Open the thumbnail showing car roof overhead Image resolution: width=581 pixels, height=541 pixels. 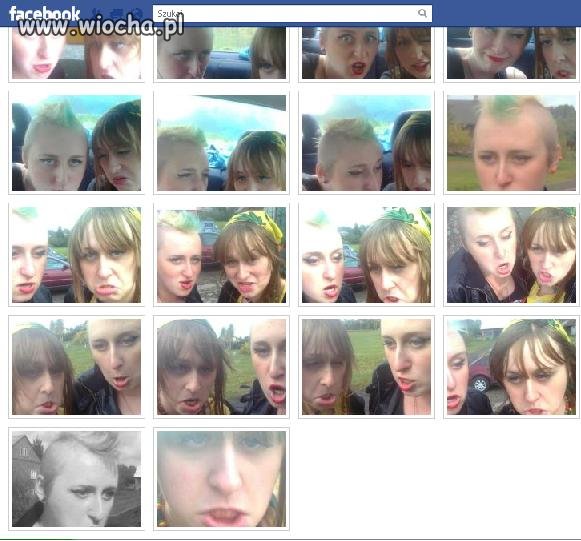tap(221, 143)
